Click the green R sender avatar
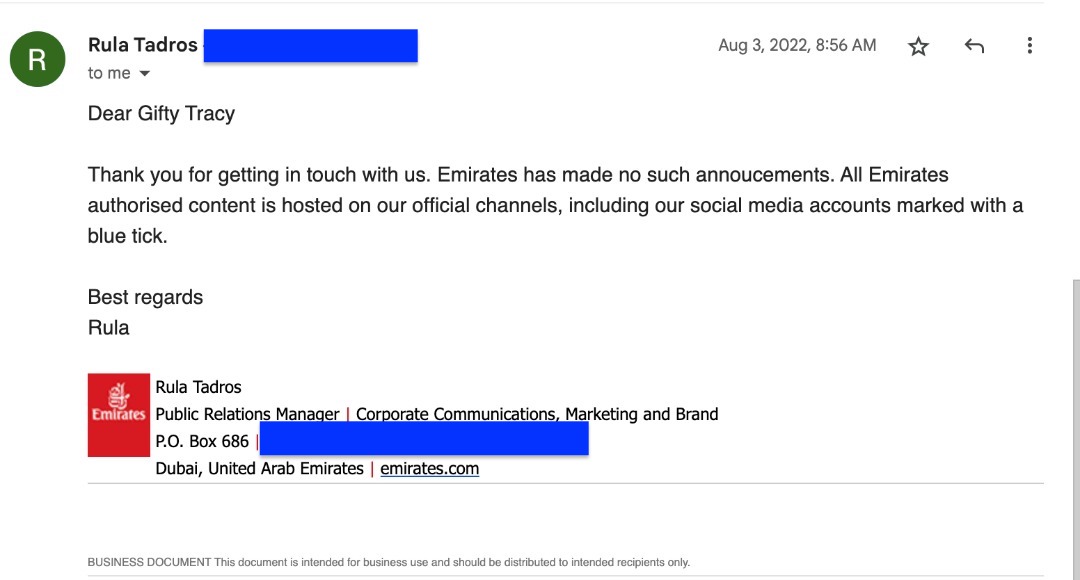This screenshot has height=580, width=1080. [37, 59]
